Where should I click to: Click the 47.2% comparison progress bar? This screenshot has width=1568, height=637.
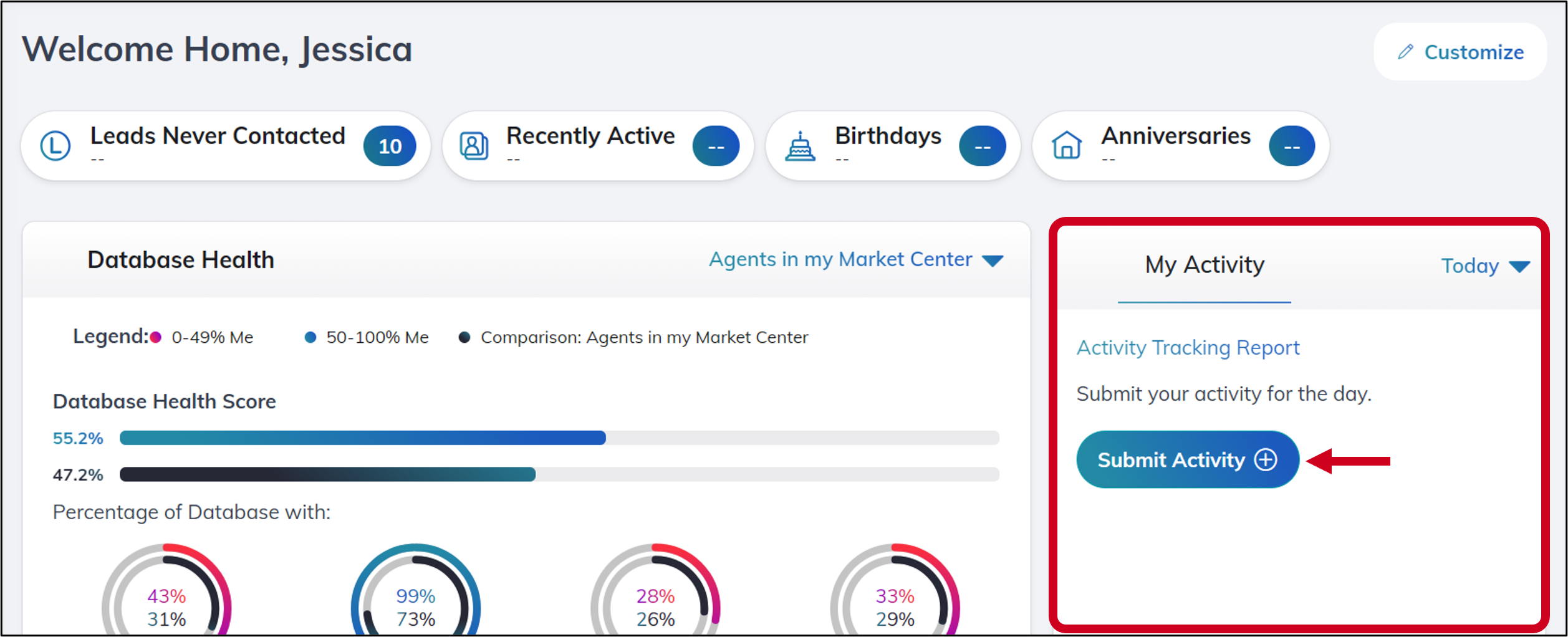pyautogui.click(x=327, y=475)
